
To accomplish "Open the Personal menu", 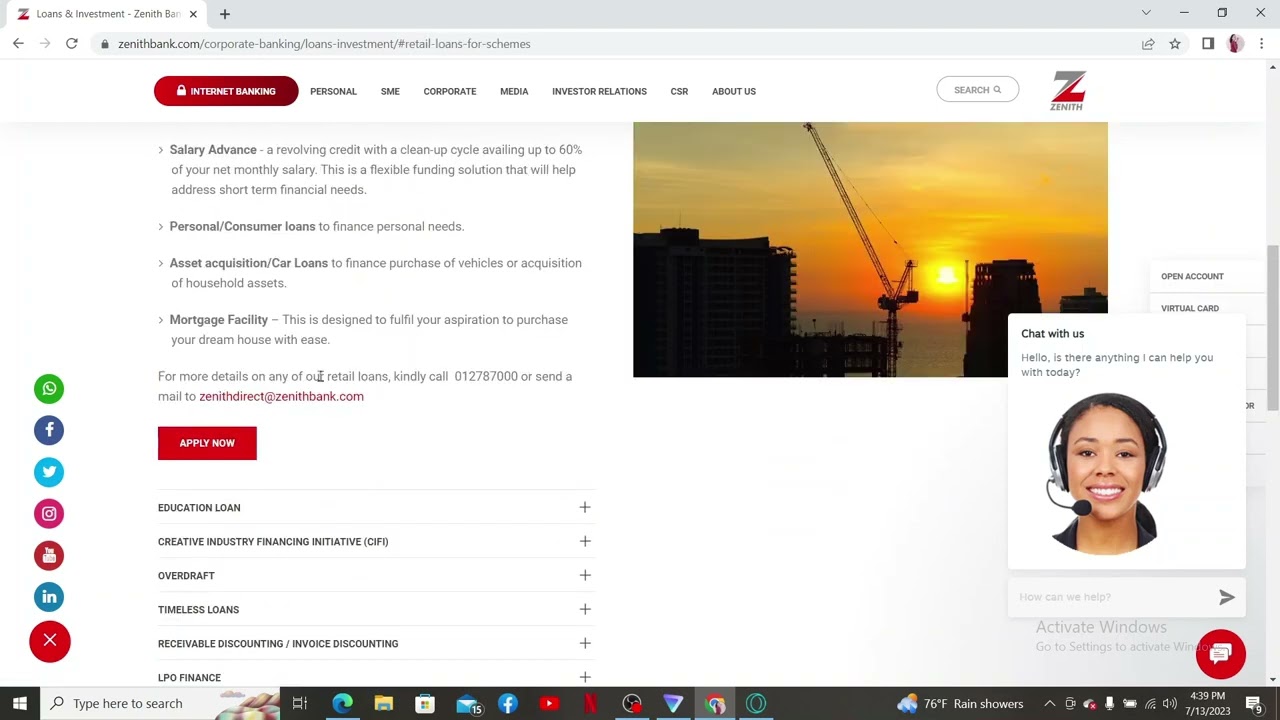I will pyautogui.click(x=333, y=91).
